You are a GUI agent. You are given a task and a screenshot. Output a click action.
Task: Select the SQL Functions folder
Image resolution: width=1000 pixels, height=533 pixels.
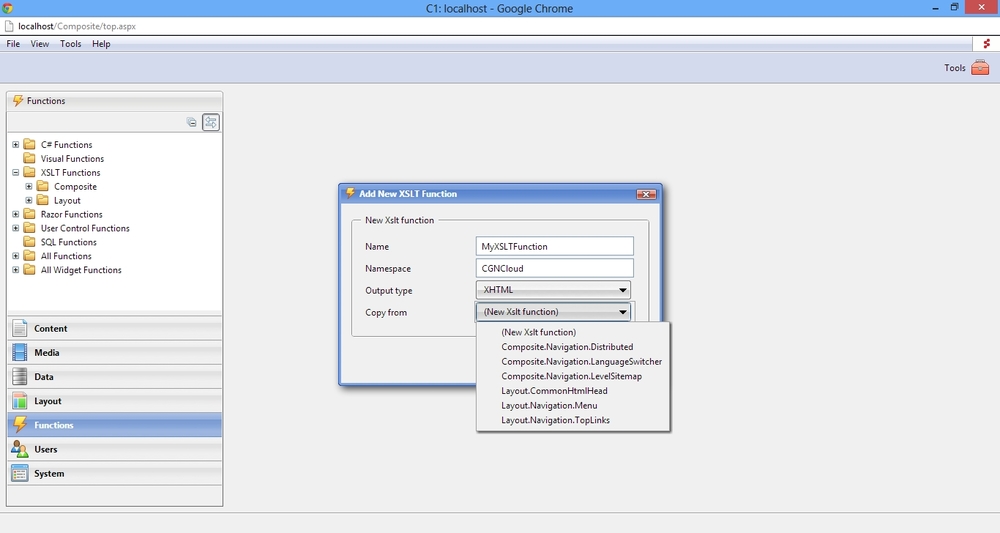point(68,242)
